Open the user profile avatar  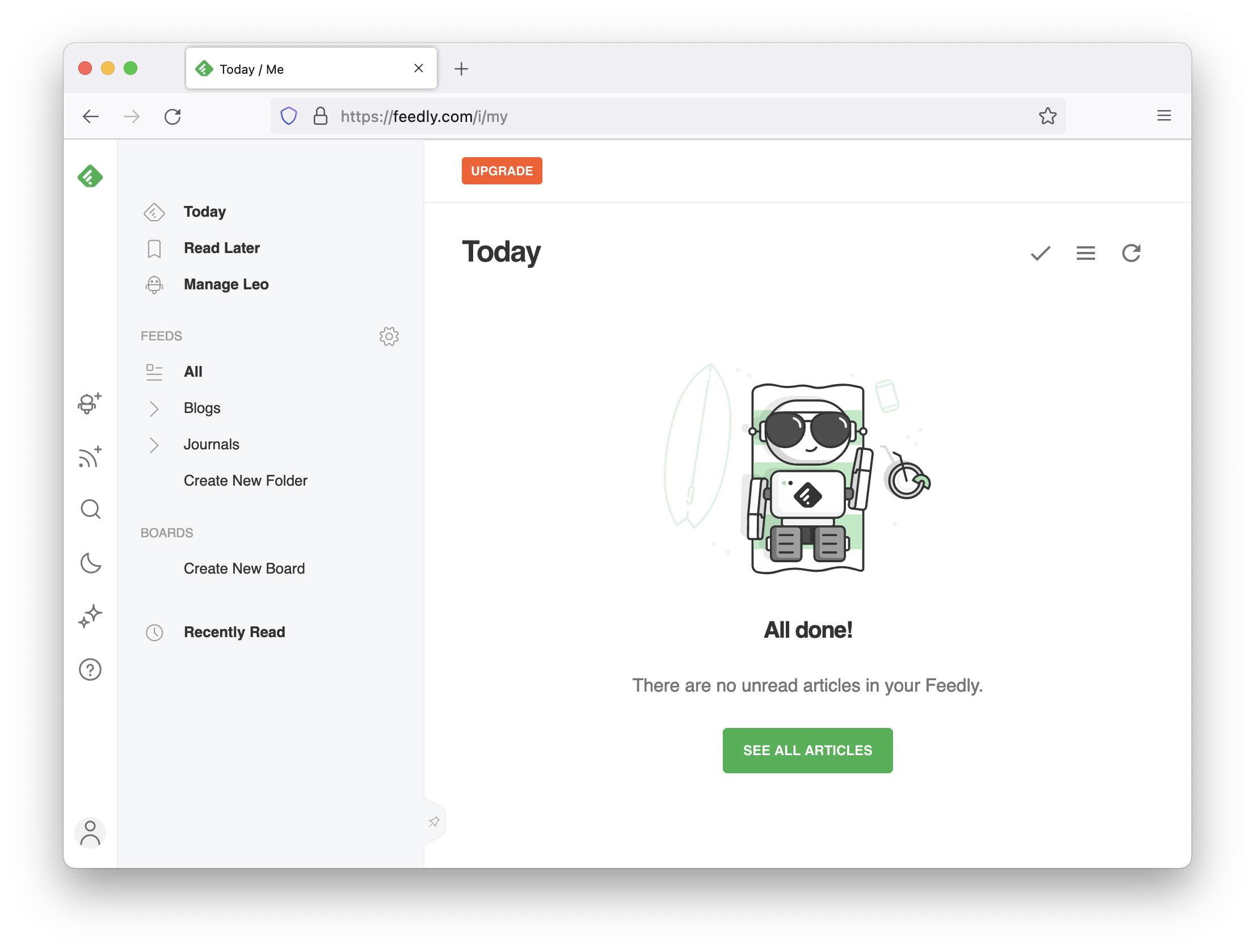(90, 832)
